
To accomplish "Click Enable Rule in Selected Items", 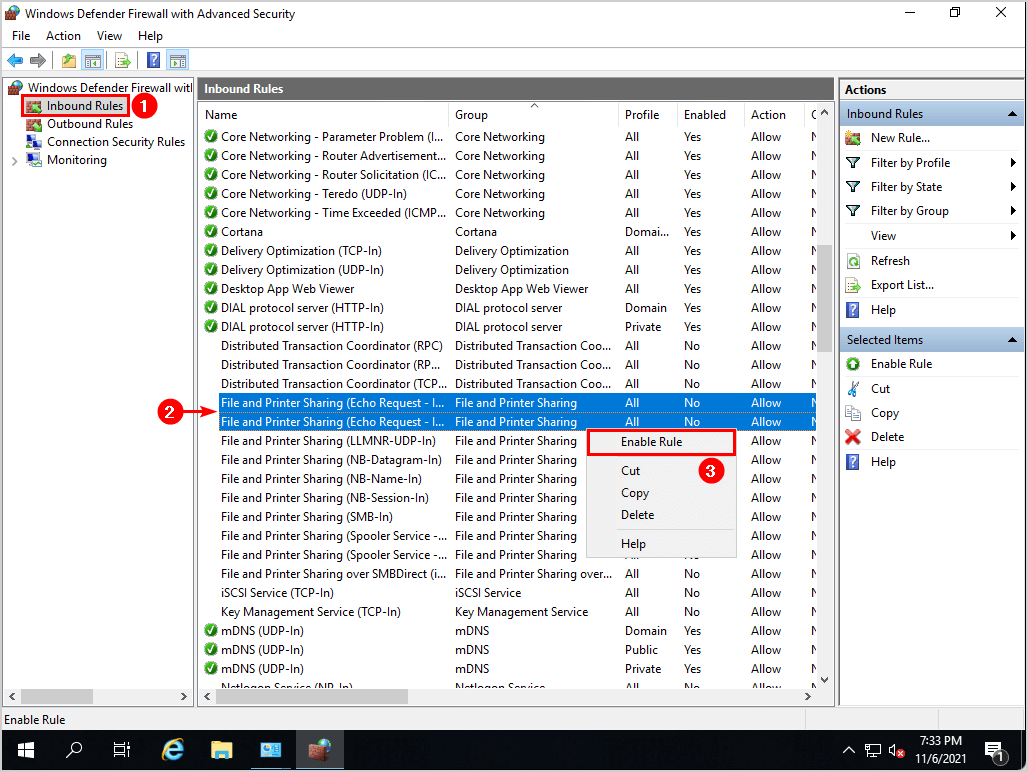I will pyautogui.click(x=901, y=364).
